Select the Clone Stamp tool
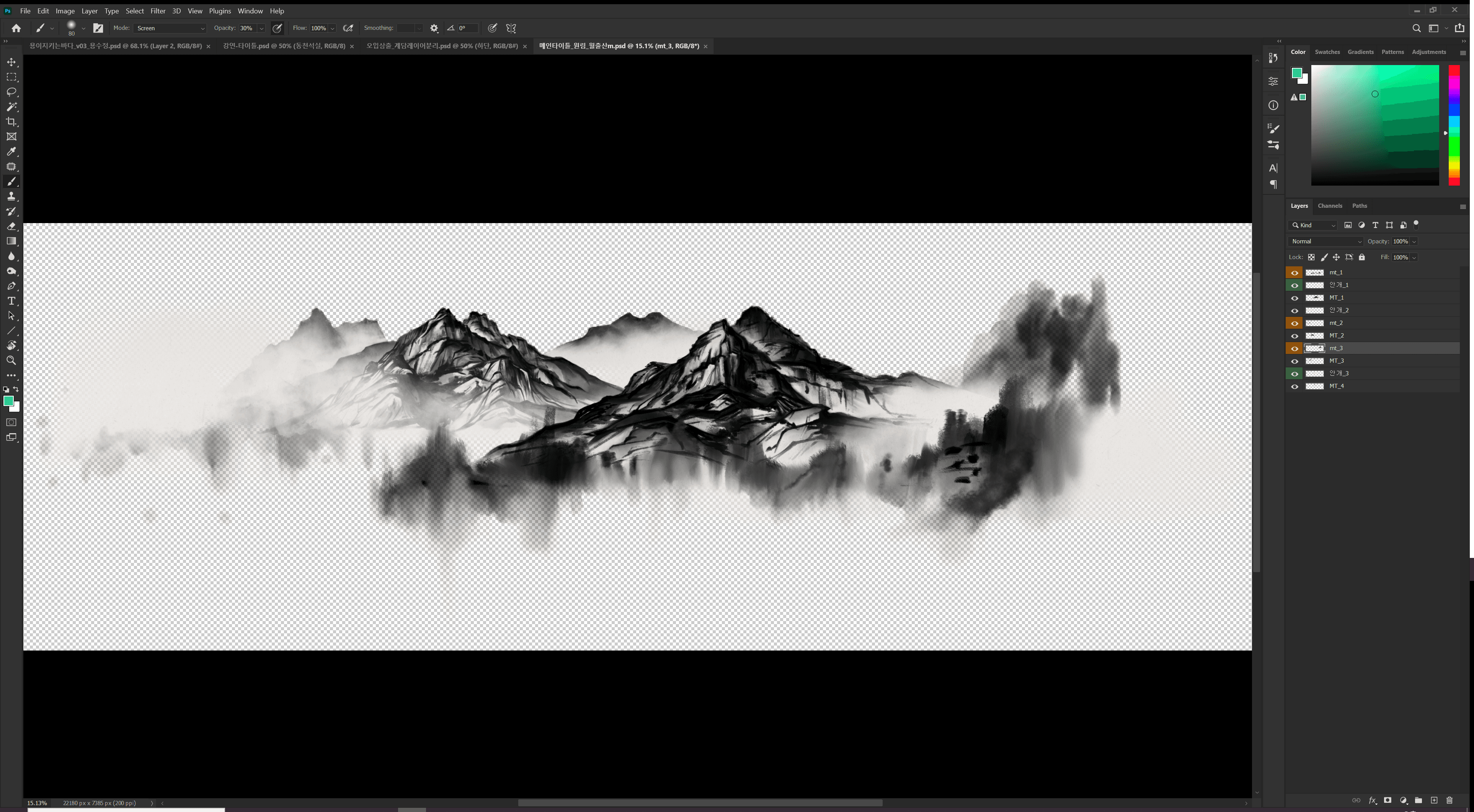 (x=11, y=196)
